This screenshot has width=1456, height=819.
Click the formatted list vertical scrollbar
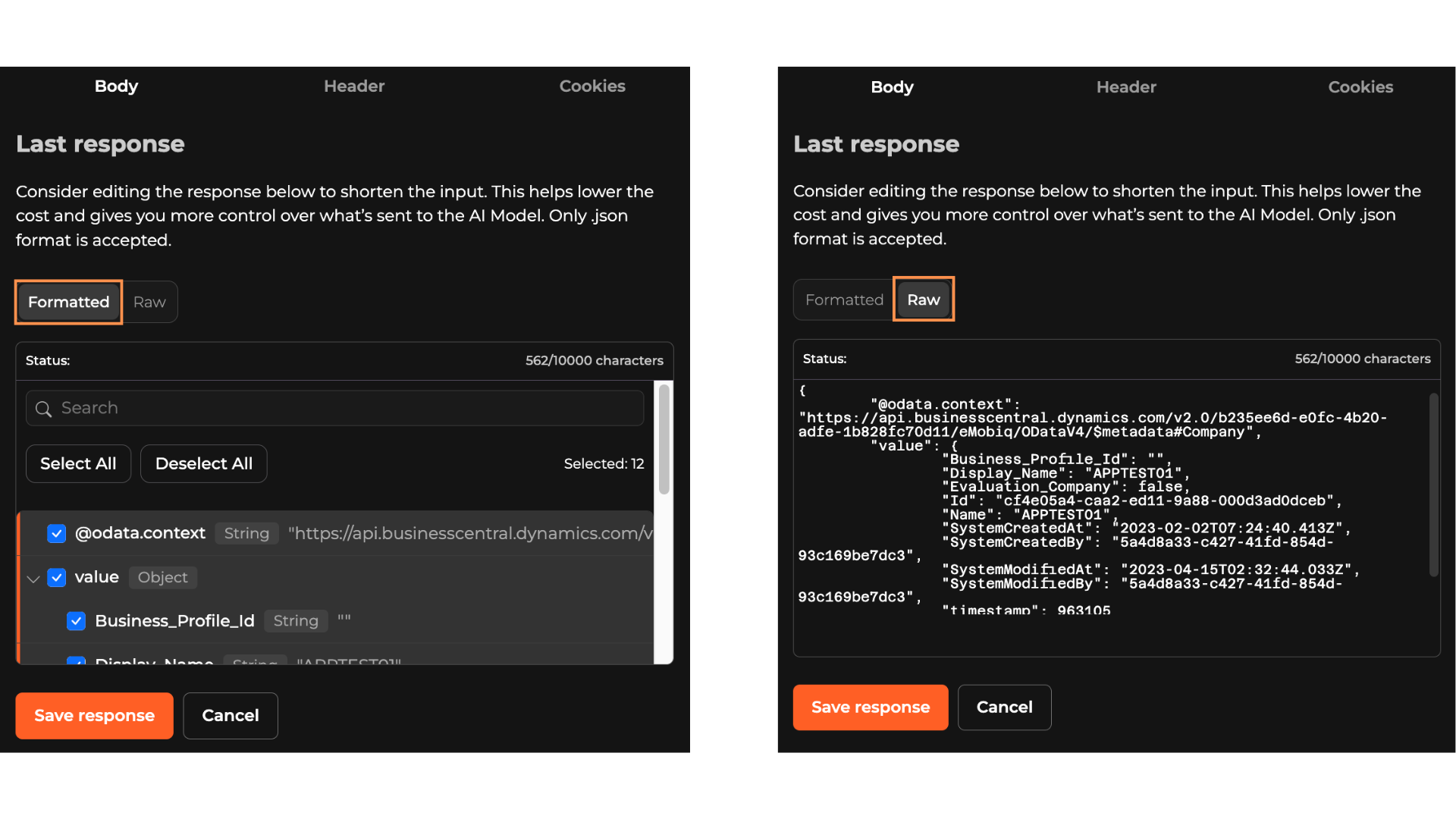[x=664, y=440]
